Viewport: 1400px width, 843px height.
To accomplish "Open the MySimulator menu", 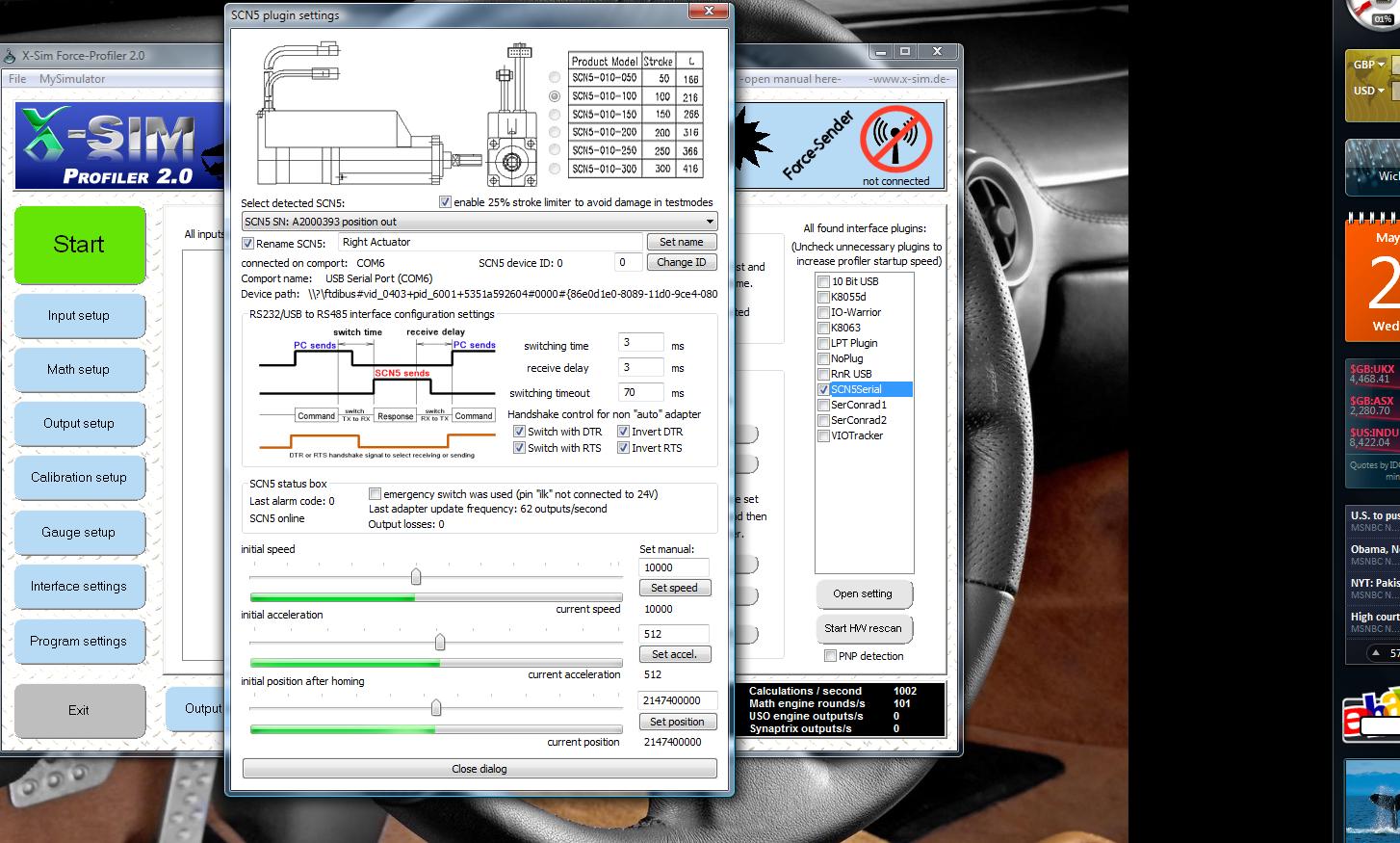I will pyautogui.click(x=72, y=79).
